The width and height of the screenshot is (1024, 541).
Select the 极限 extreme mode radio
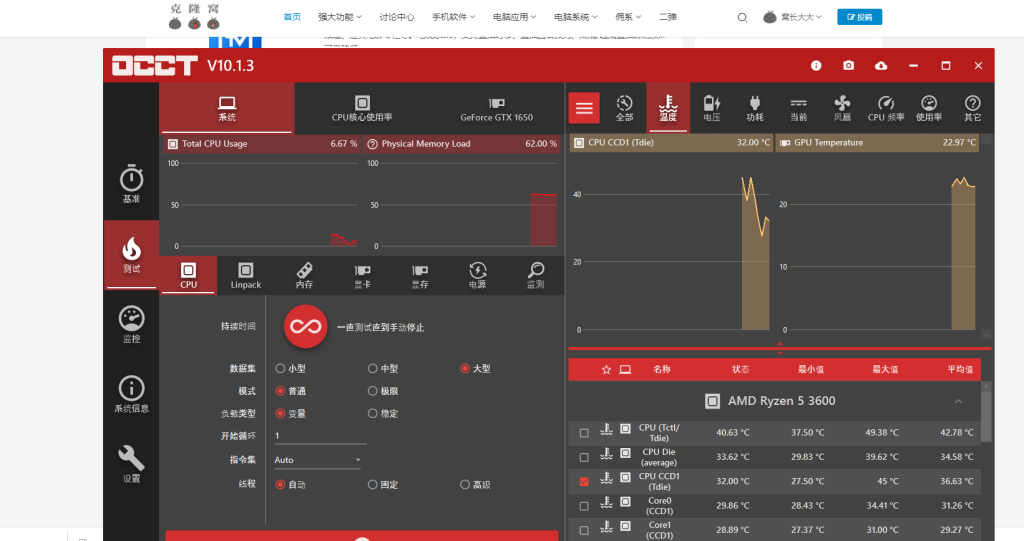372,391
